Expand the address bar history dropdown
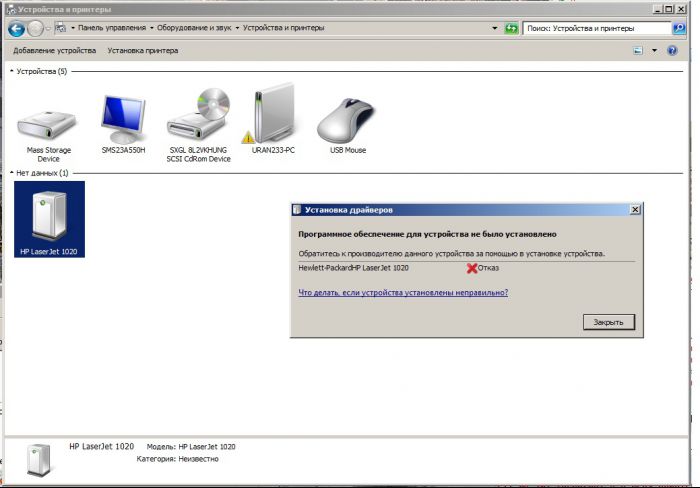700x488 pixels. [x=495, y=29]
